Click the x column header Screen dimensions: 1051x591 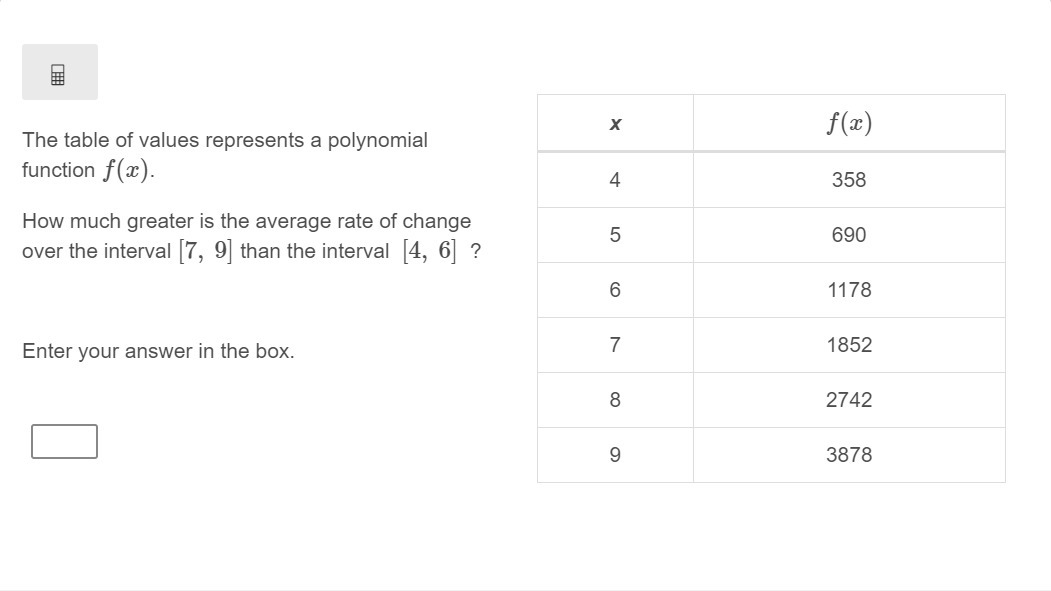(615, 124)
